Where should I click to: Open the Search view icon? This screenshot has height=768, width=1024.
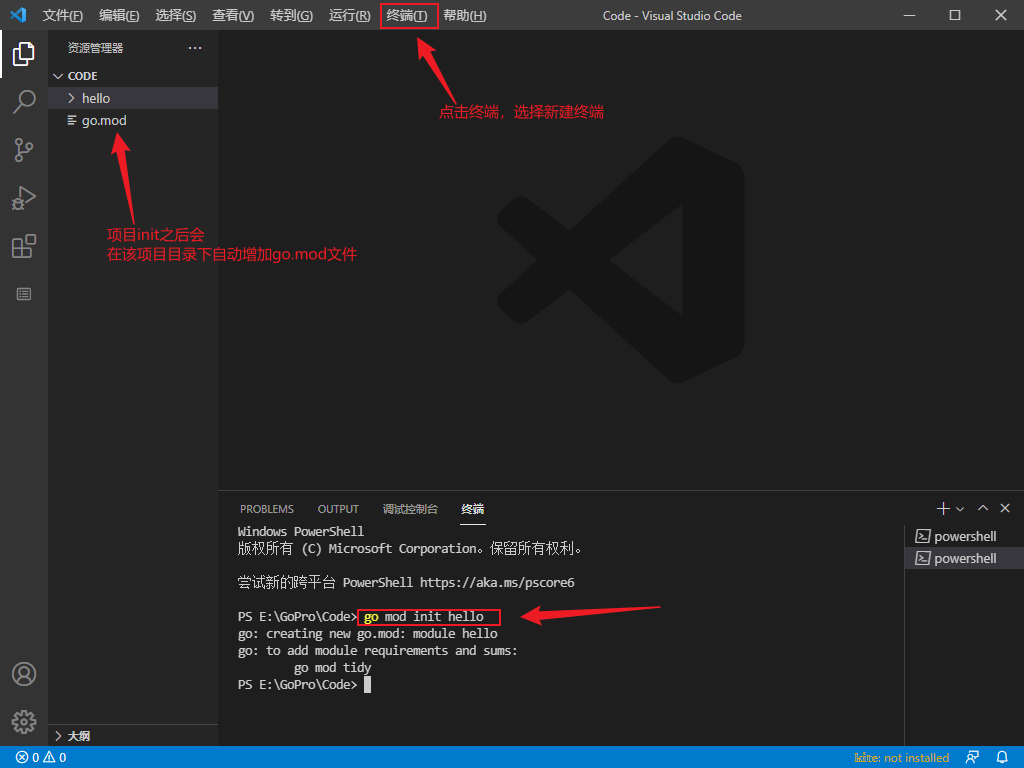pyautogui.click(x=24, y=102)
